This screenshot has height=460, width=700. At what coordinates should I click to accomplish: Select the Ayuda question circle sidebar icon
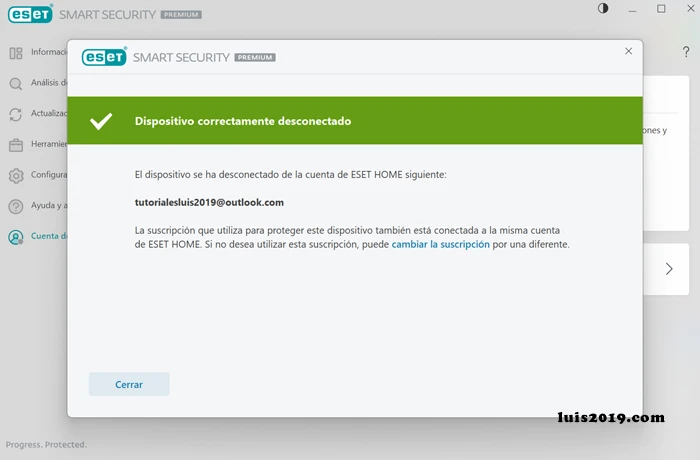pyautogui.click(x=16, y=207)
